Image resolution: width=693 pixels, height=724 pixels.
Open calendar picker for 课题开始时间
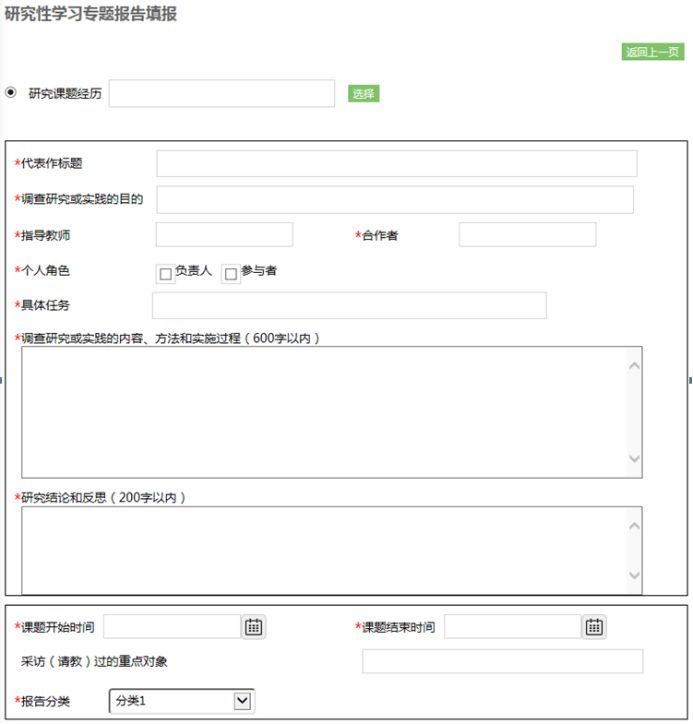point(254,627)
